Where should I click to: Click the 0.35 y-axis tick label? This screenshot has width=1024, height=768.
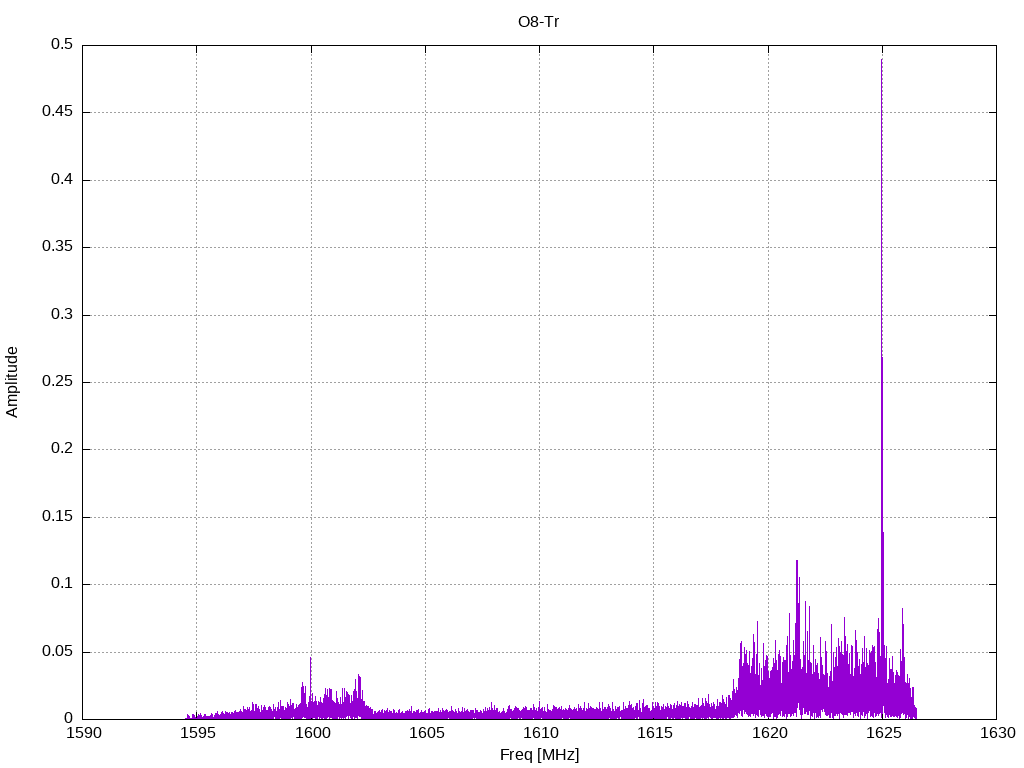[57, 247]
